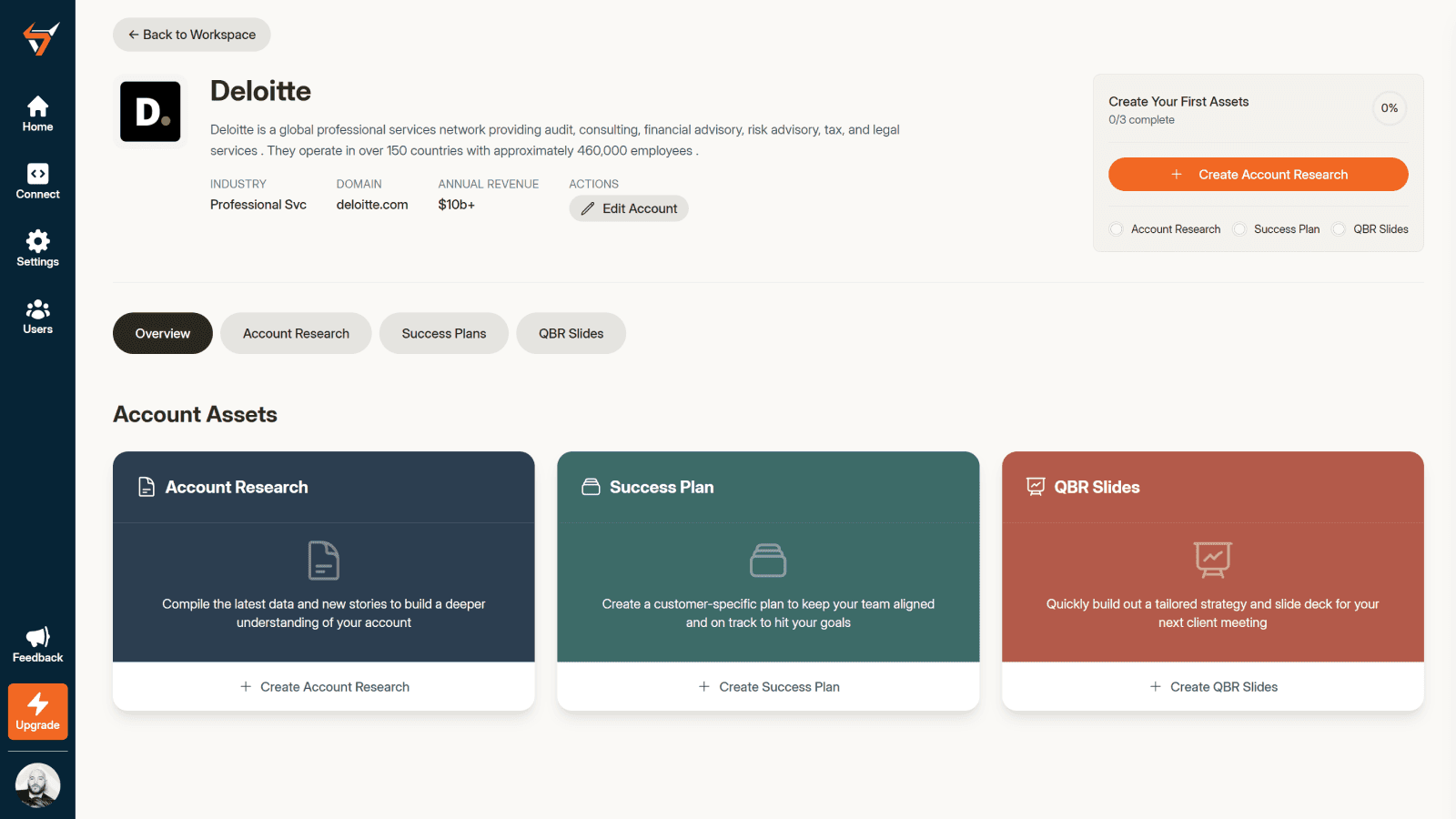This screenshot has width=1456, height=819.
Task: Click the QBR Slides card header icon
Action: pyautogui.click(x=1036, y=487)
